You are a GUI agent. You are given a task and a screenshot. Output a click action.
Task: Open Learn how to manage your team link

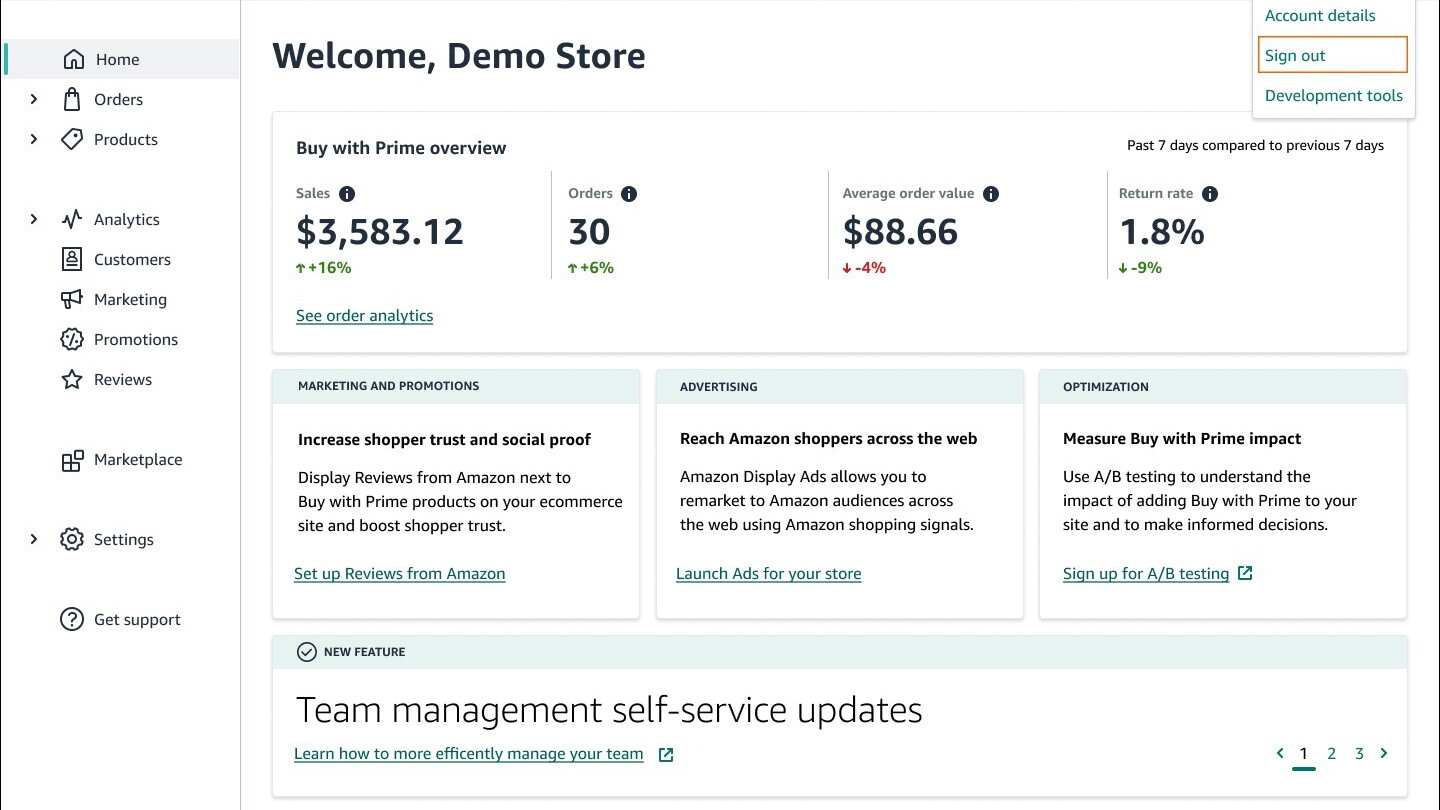point(469,753)
